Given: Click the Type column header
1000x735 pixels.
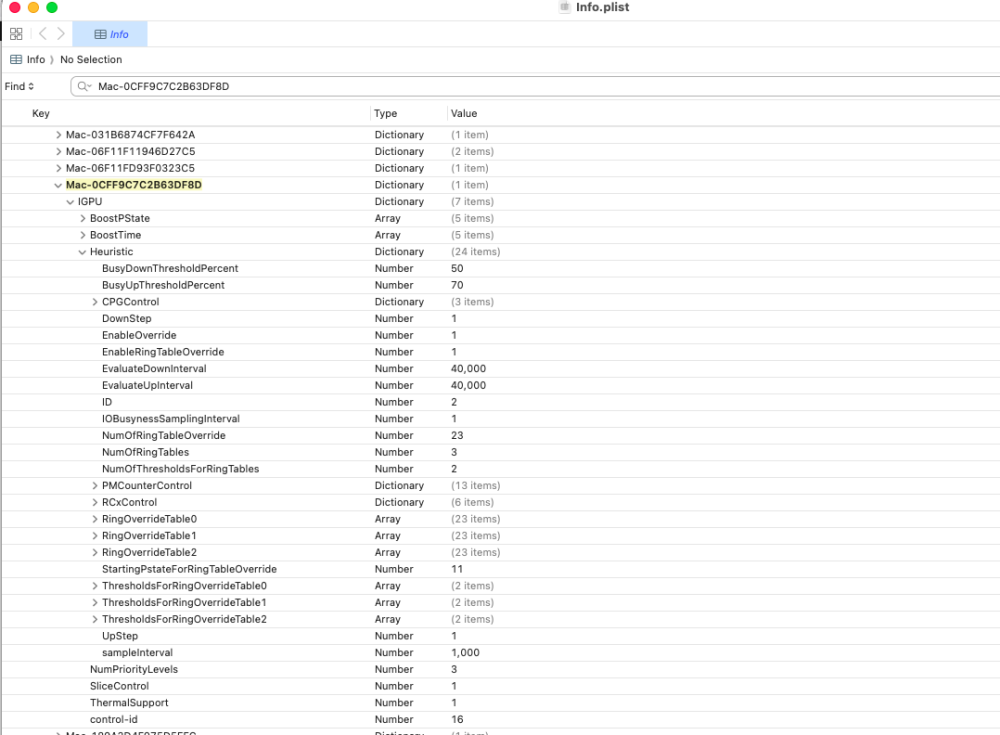Looking at the screenshot, I should [x=385, y=114].
